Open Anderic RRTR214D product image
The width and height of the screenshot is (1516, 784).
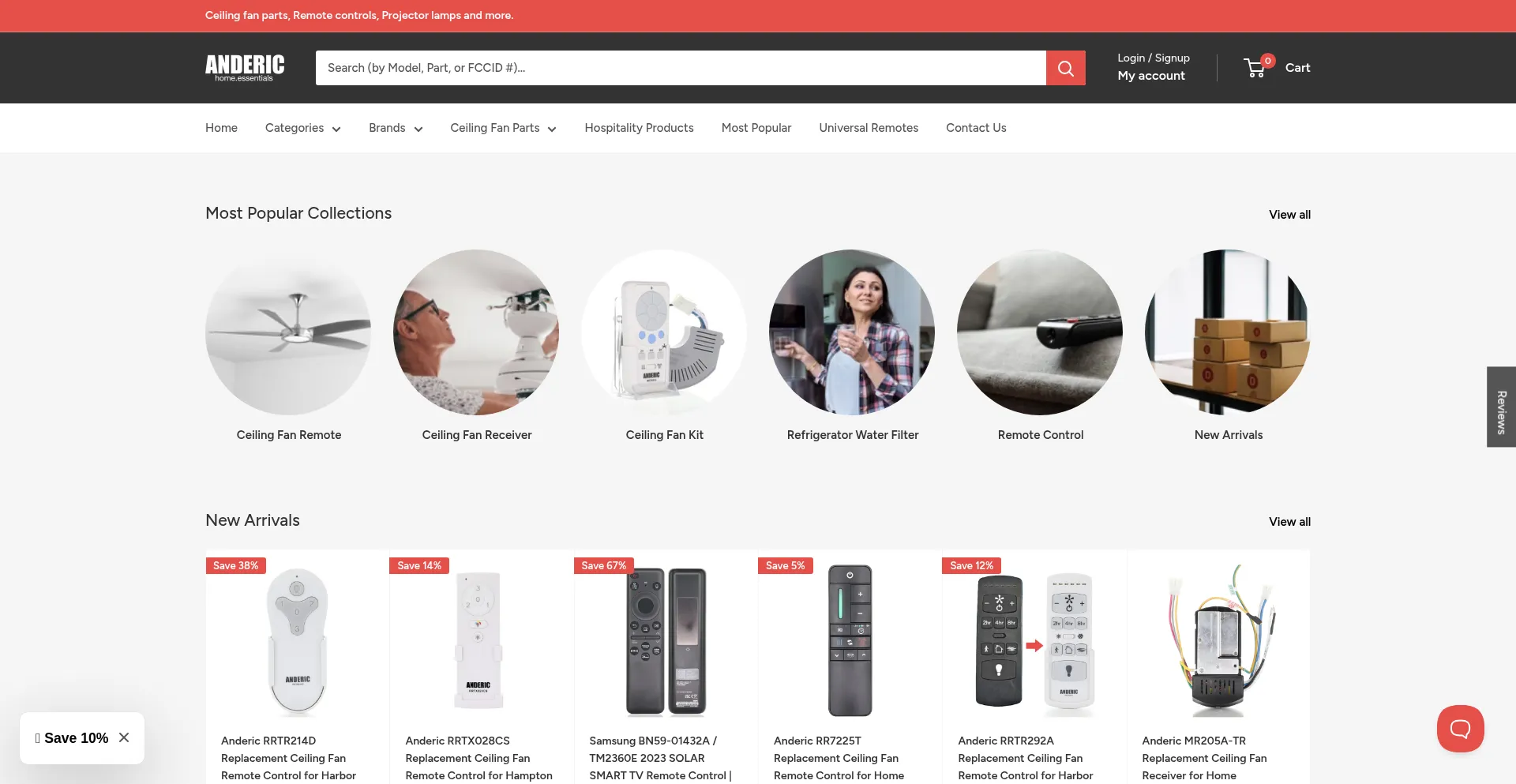pos(298,641)
